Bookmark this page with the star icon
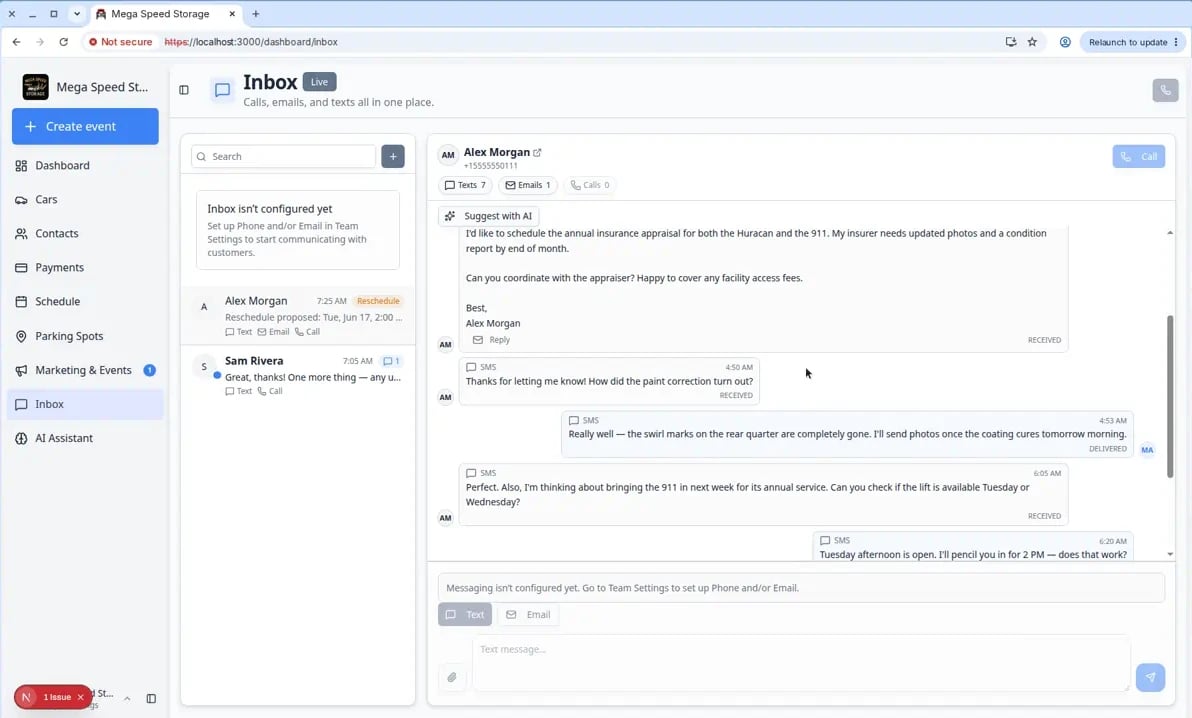This screenshot has width=1192, height=718. [1032, 42]
